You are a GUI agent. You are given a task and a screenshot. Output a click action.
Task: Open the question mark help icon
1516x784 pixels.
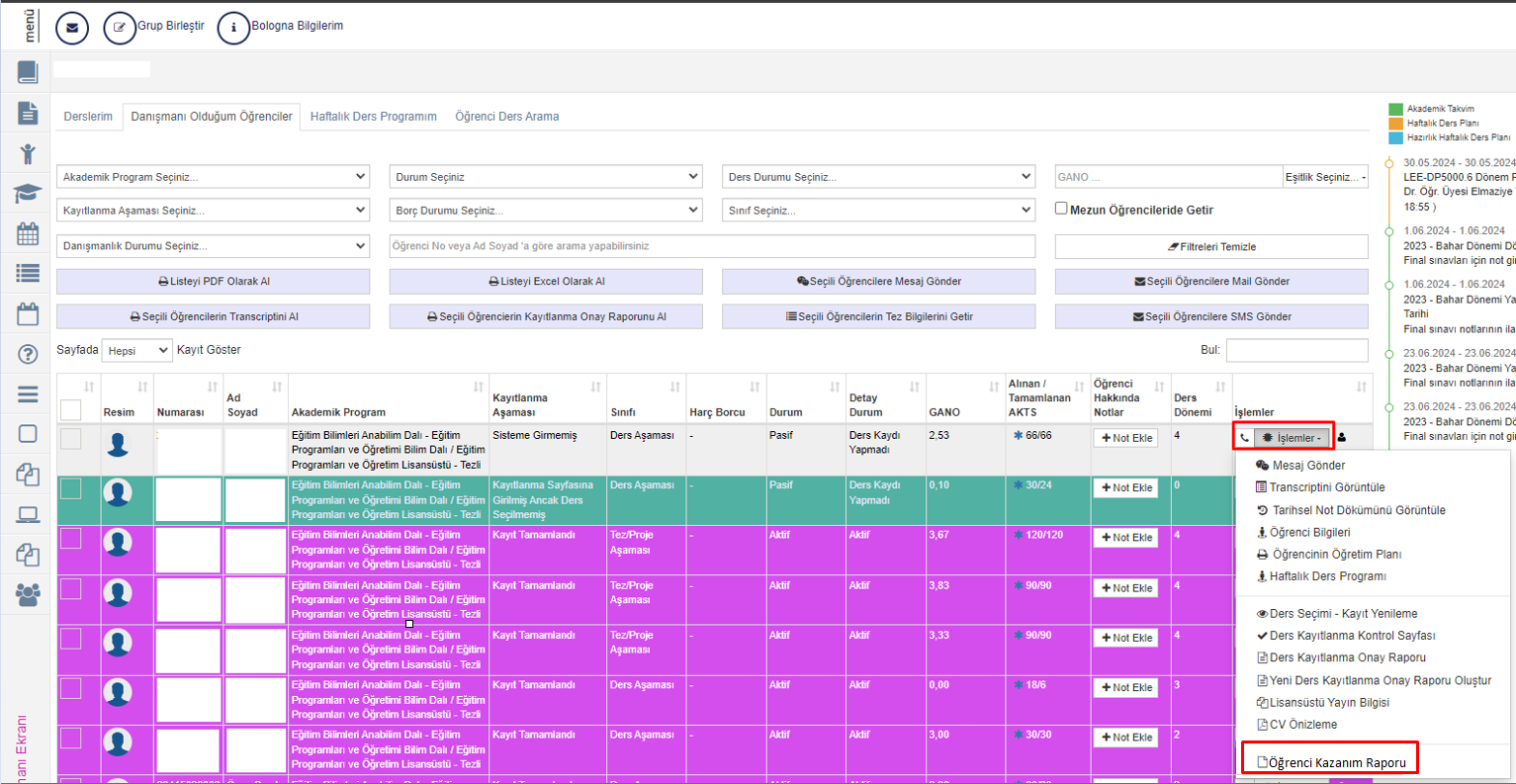pyautogui.click(x=28, y=354)
